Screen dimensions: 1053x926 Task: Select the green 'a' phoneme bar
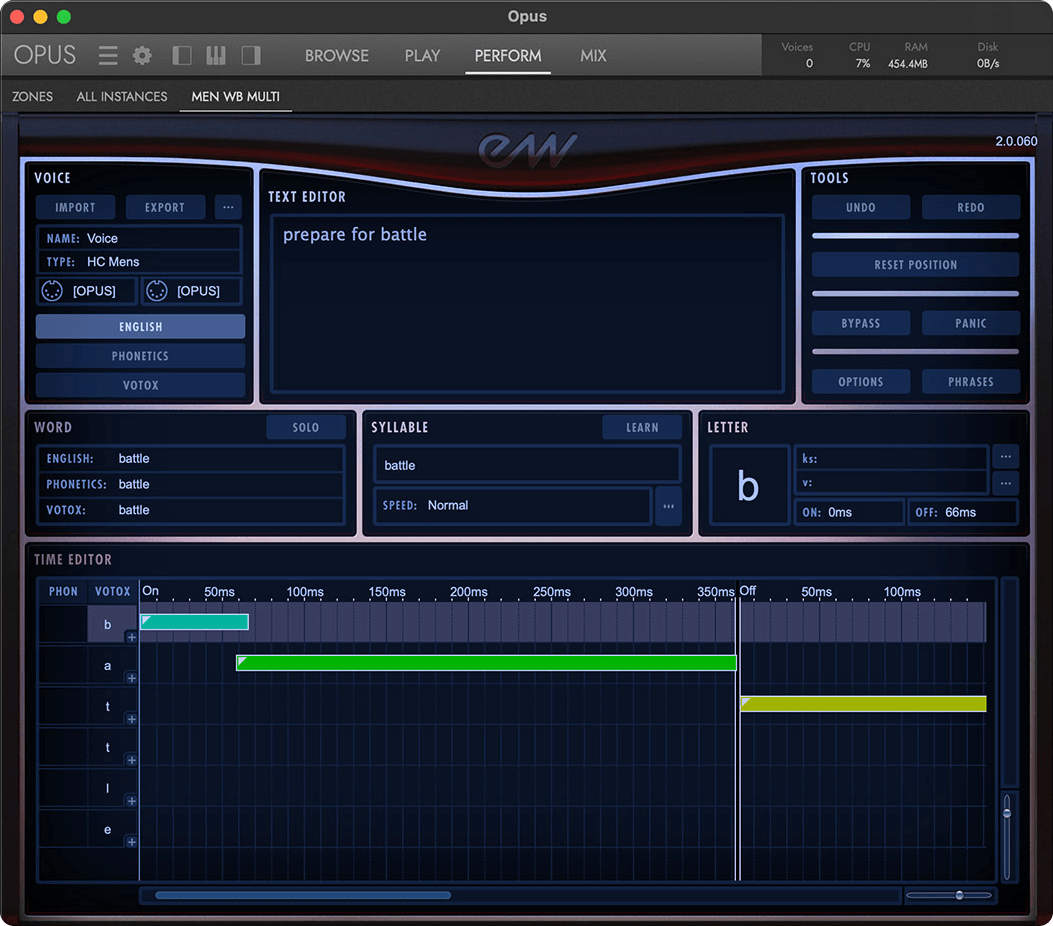[x=486, y=663]
